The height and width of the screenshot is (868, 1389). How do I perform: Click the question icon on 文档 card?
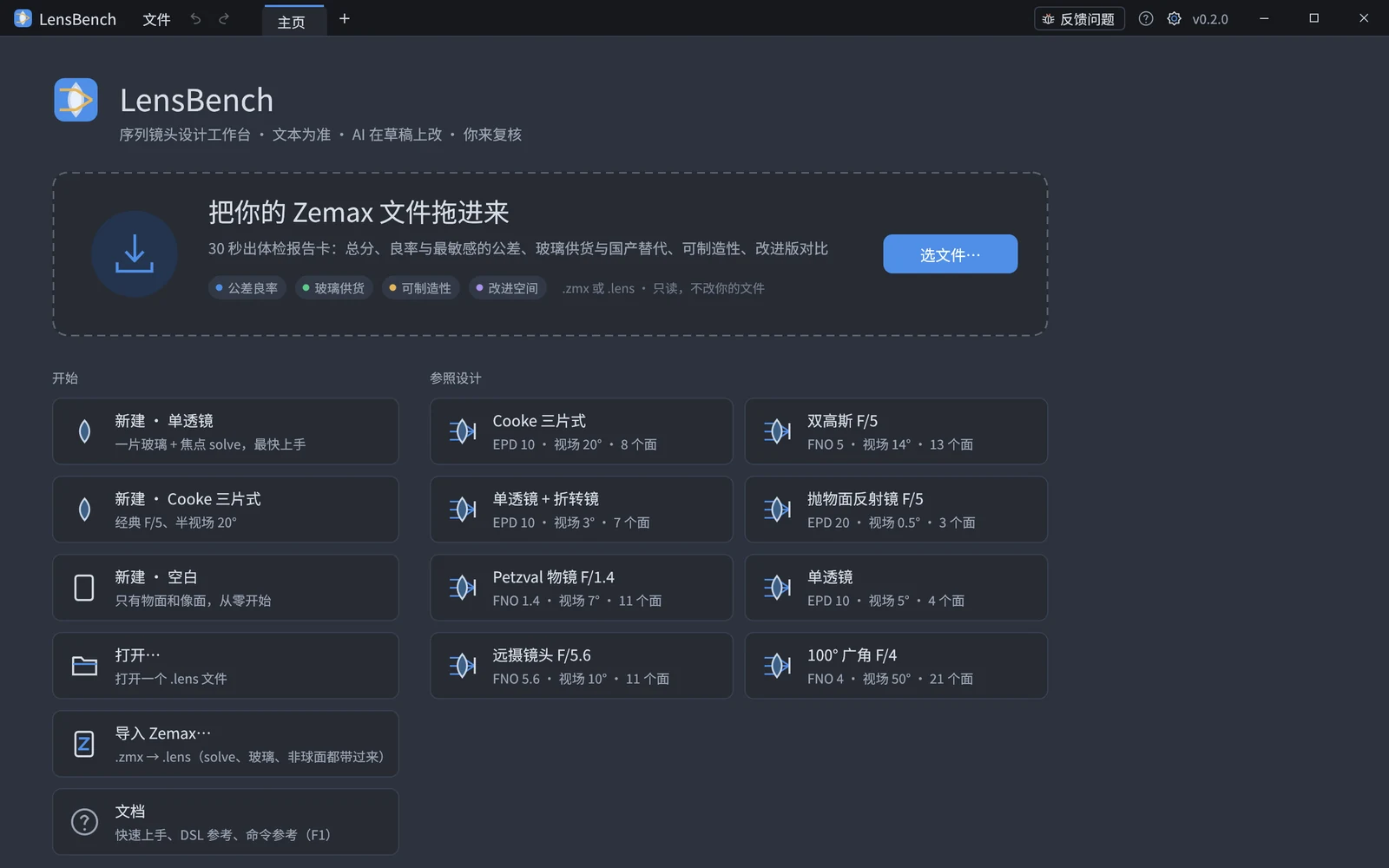click(84, 822)
